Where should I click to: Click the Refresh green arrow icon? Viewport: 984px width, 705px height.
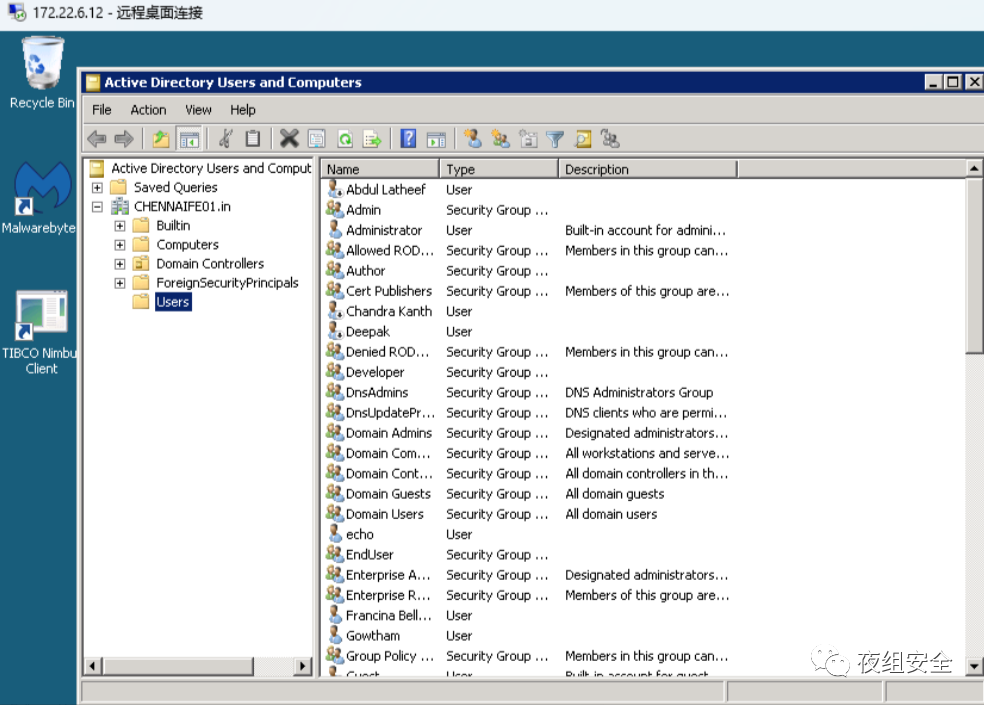345,139
